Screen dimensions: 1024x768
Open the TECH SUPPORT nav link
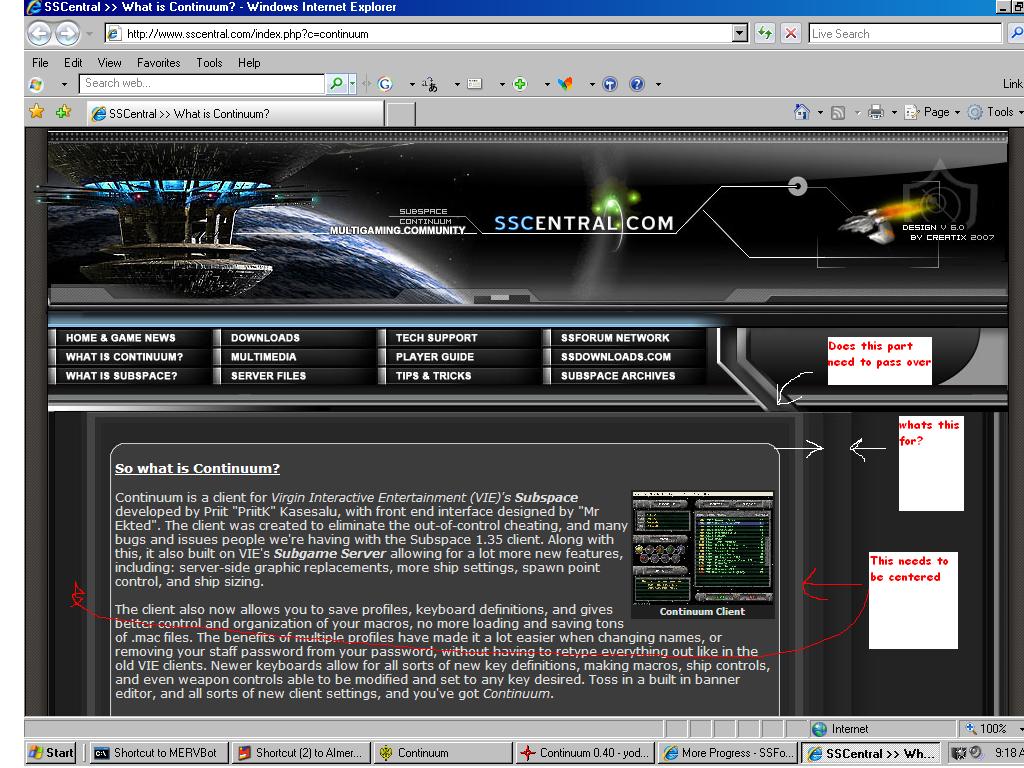(x=436, y=338)
